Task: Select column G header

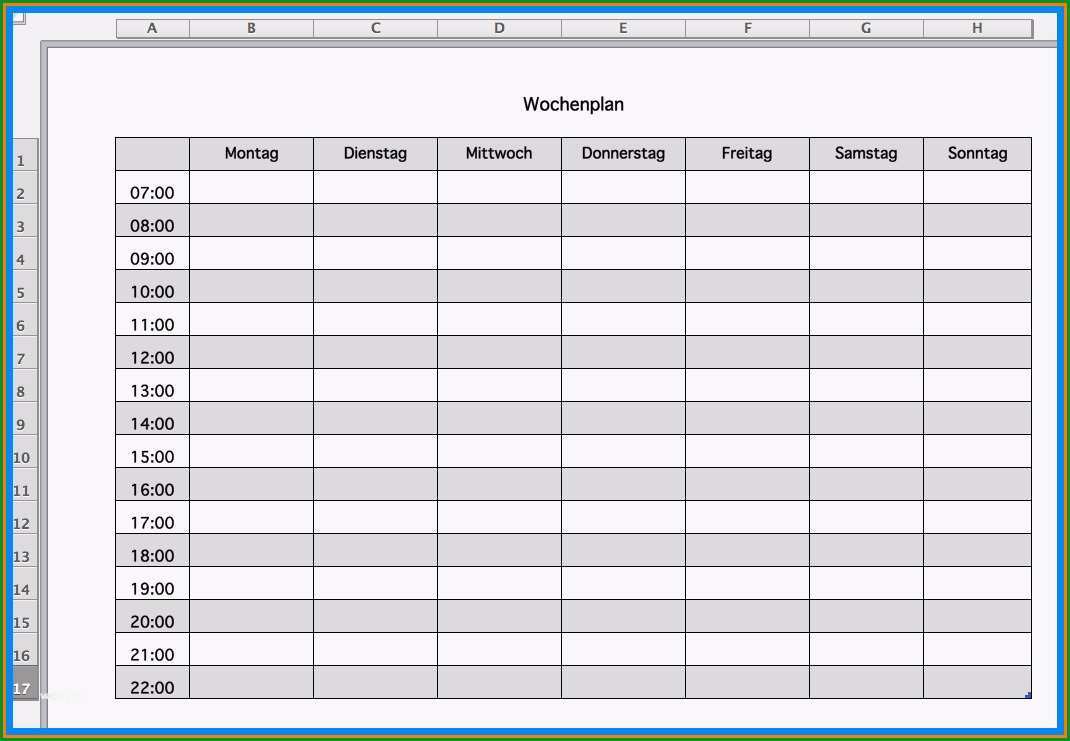Action: (866, 28)
